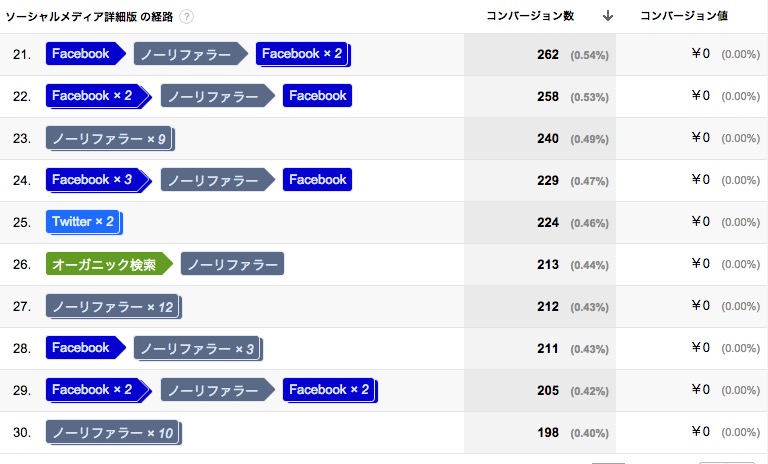Select the Twitter × 2 path chip
Image resolution: width=768 pixels, height=464 pixels.
click(x=84, y=222)
